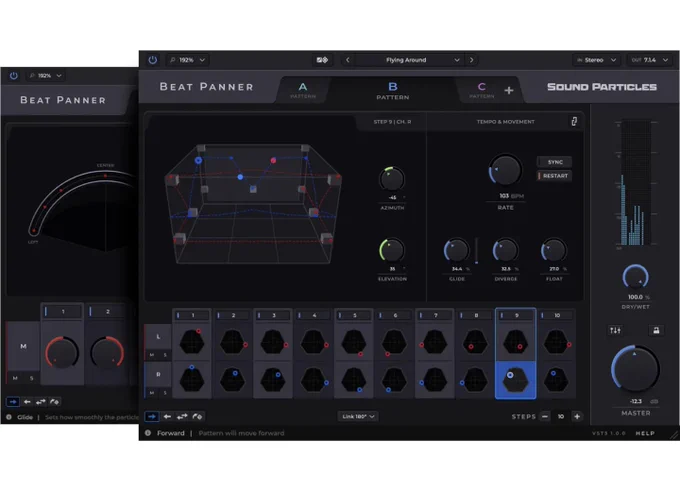Solo the R channel
Viewport: 680px width, 491px height.
[x=165, y=393]
